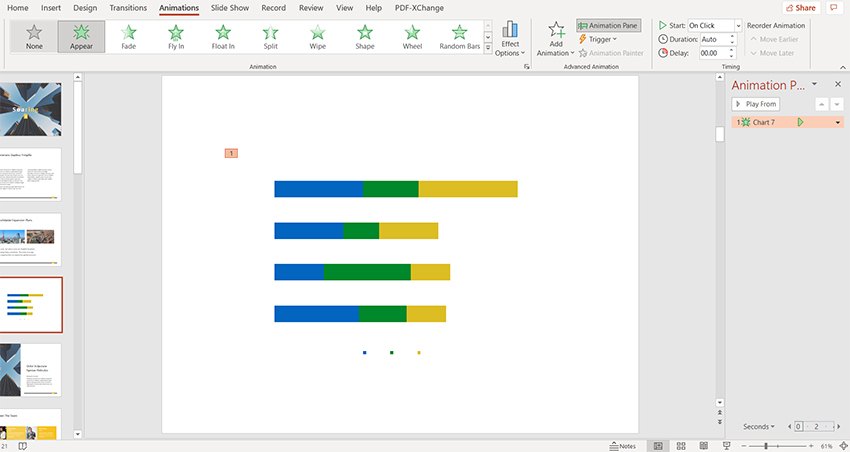The image size is (850, 452).
Task: Select the Chart 7 animation entry
Action: [787, 122]
